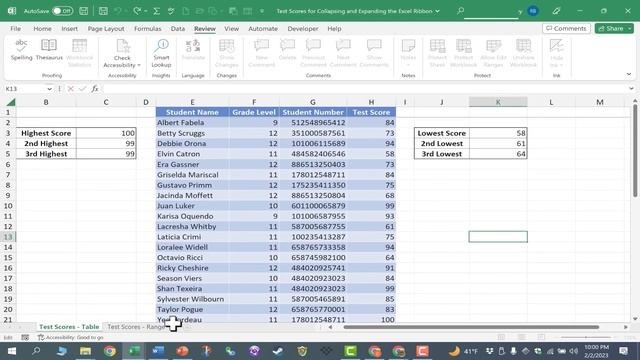Viewport: 640px width, 360px height.
Task: Click the user account avatar
Action: pyautogui.click(x=533, y=11)
